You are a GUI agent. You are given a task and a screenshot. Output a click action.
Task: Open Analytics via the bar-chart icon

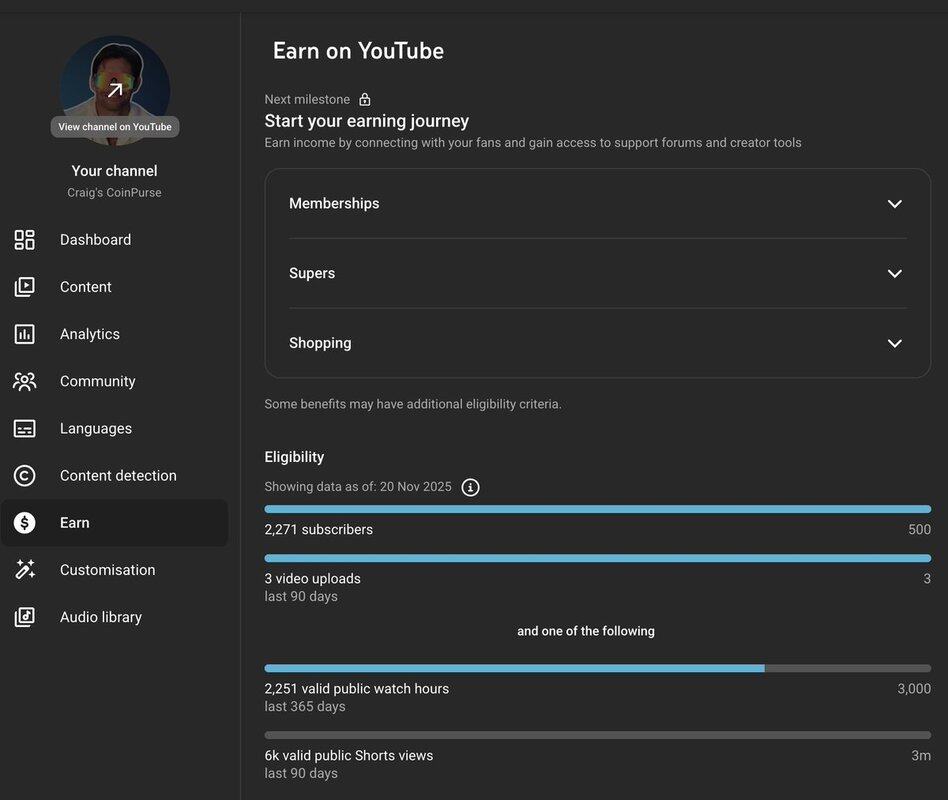pyautogui.click(x=25, y=334)
